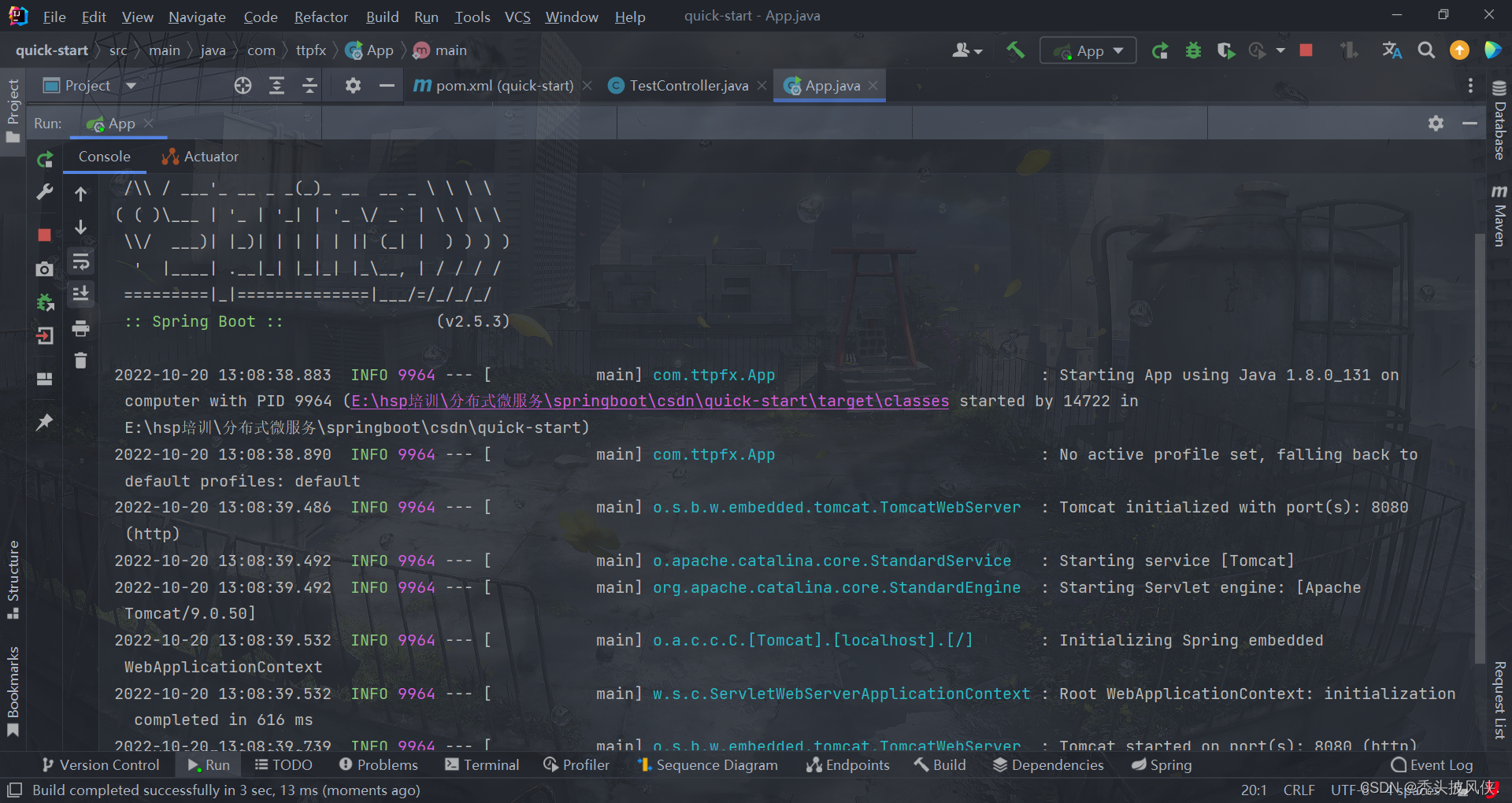Viewport: 1512px width, 803px height.
Task: Open the Problems tool window
Action: 378,764
